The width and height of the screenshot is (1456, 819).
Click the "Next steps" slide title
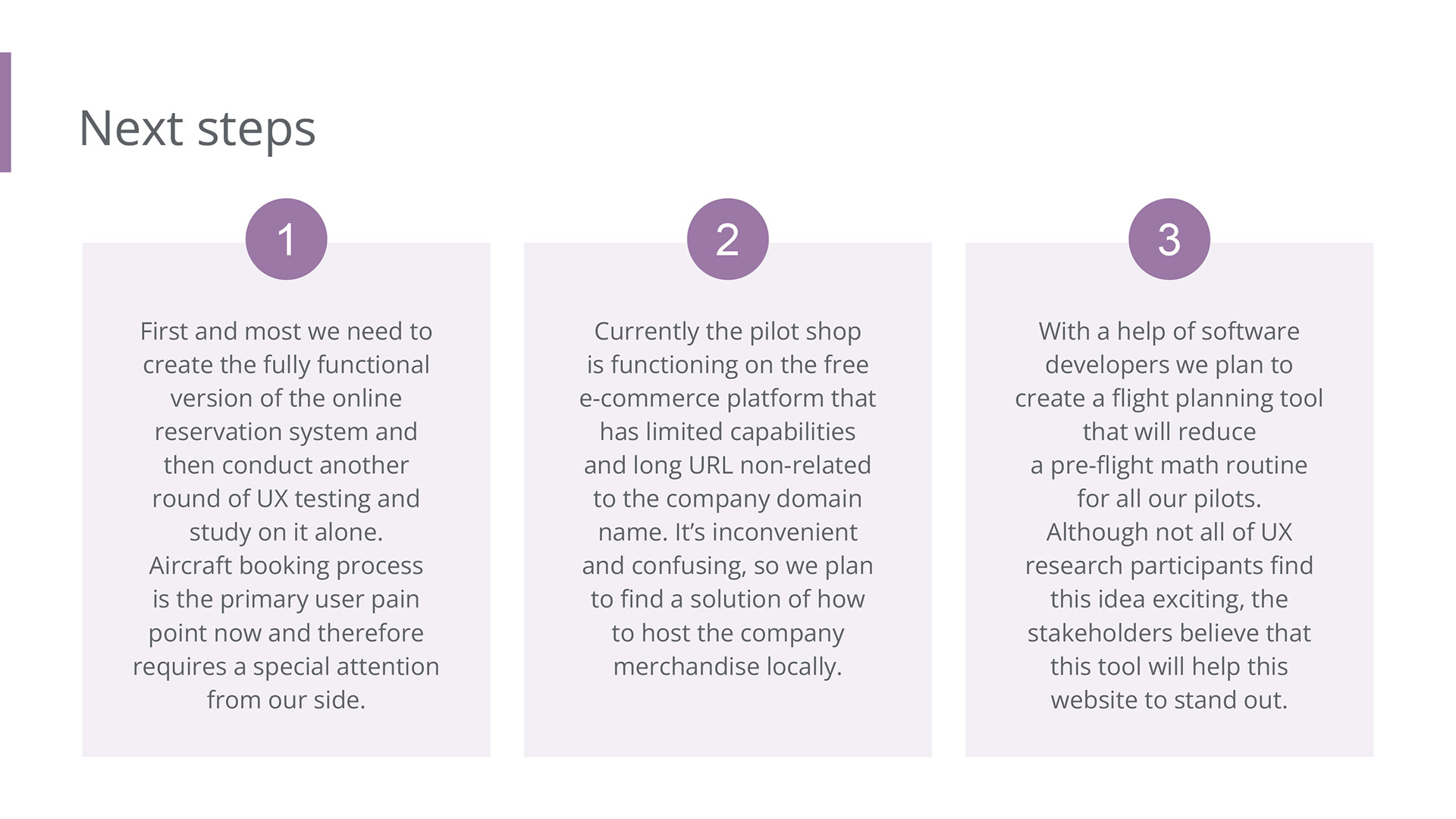[x=197, y=128]
